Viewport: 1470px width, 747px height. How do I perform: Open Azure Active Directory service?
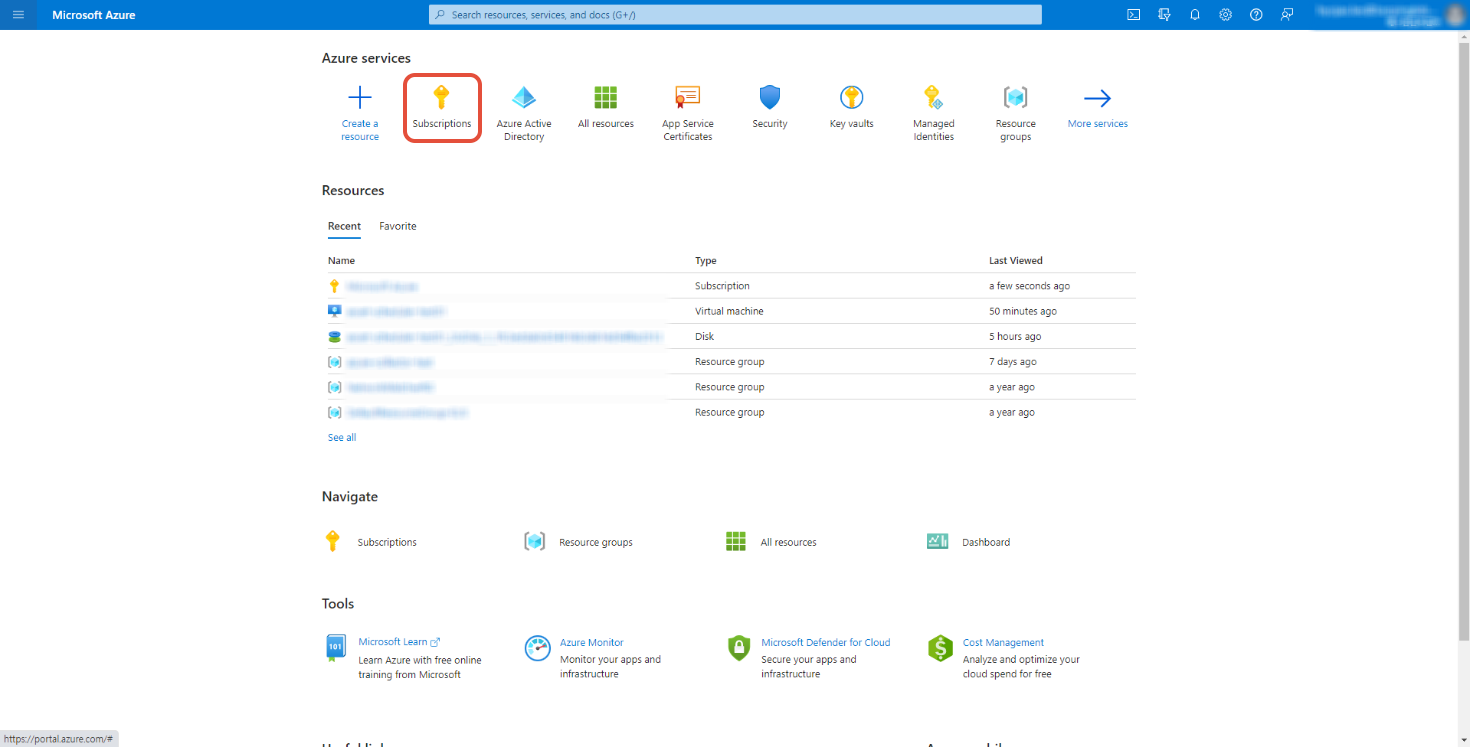(x=523, y=98)
